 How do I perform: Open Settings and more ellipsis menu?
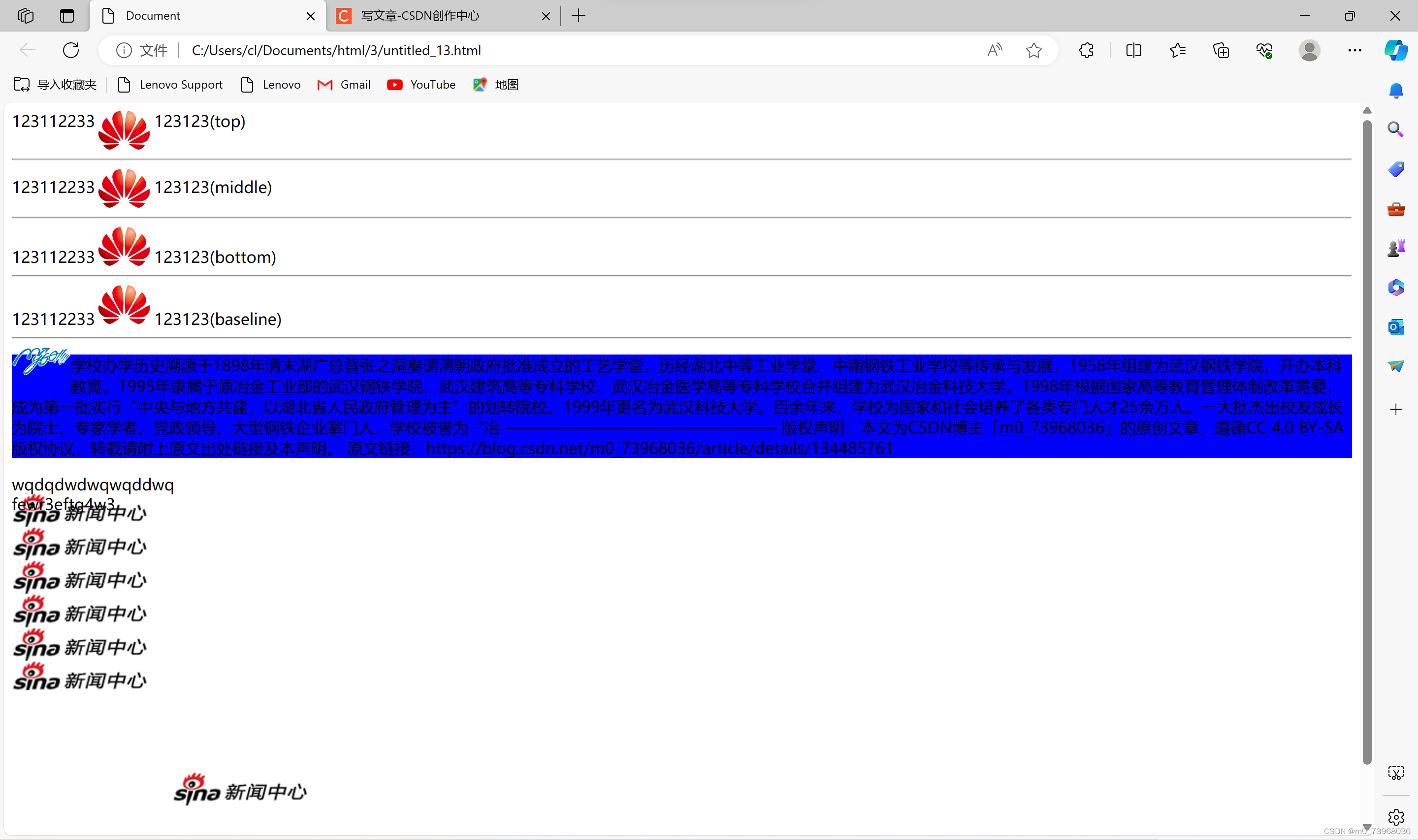pyautogui.click(x=1354, y=50)
